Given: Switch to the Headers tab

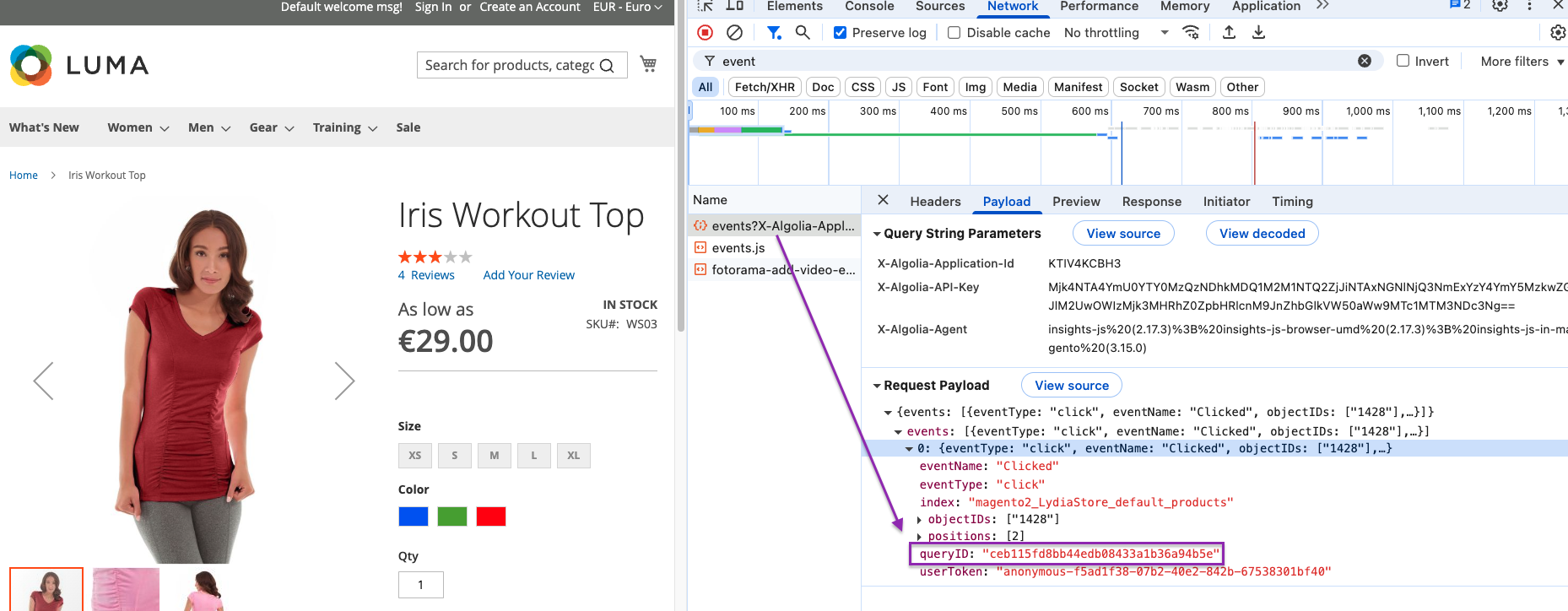Looking at the screenshot, I should (935, 202).
